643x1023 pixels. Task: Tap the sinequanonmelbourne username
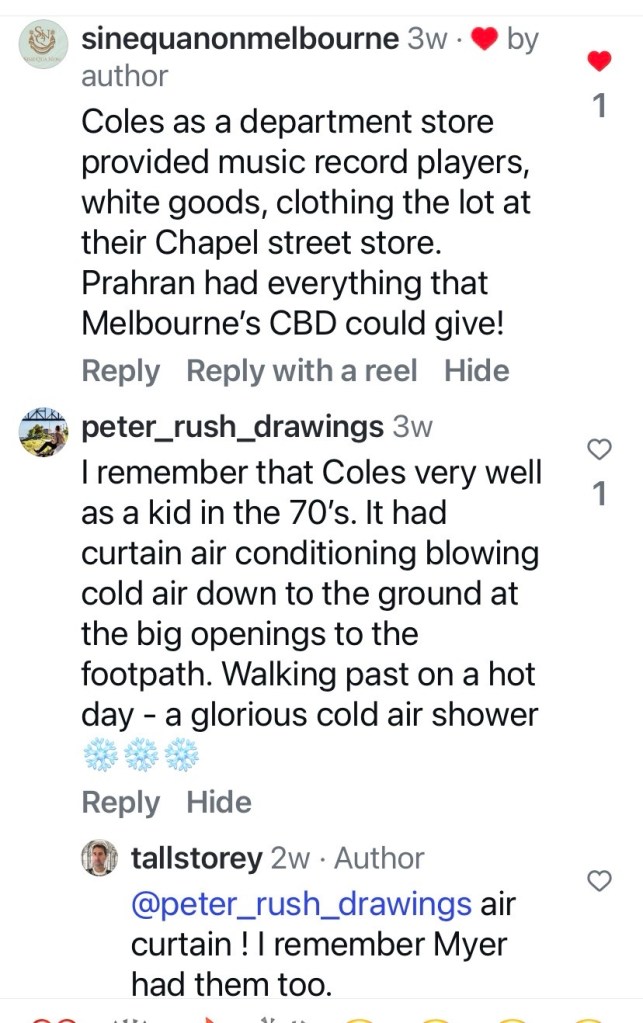click(x=239, y=40)
